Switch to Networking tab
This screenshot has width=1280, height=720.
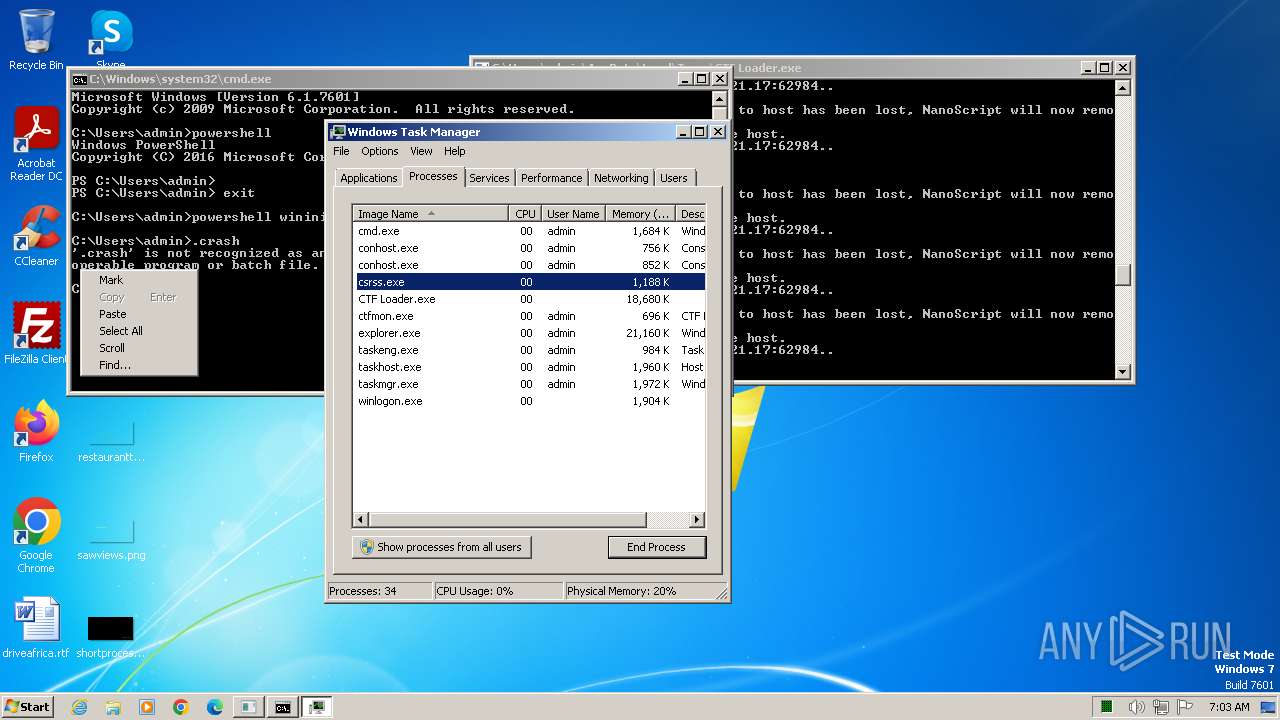pos(621,178)
